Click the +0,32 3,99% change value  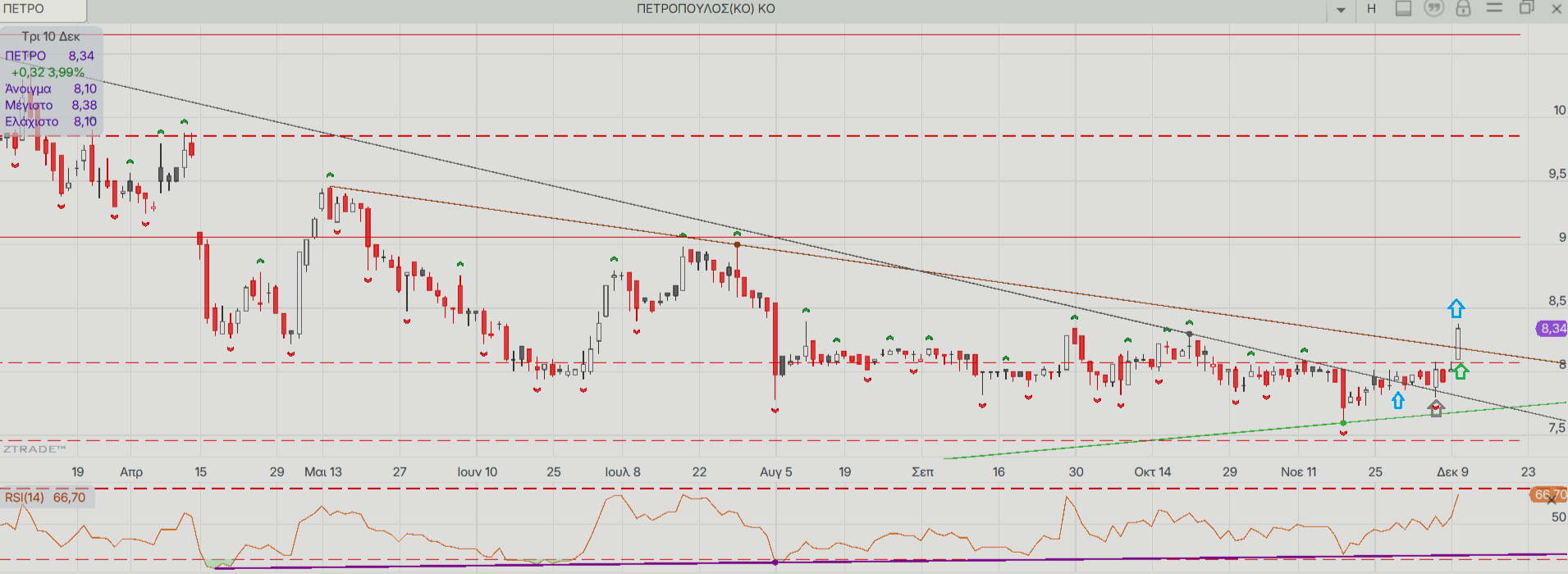click(48, 72)
